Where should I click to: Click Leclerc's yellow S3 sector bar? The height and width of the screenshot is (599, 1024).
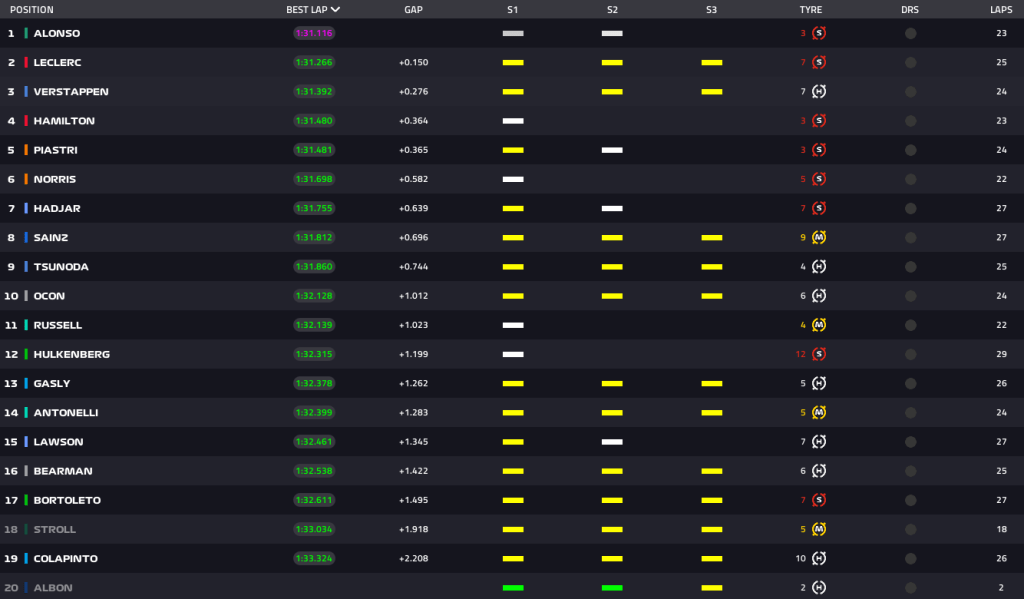pos(712,63)
